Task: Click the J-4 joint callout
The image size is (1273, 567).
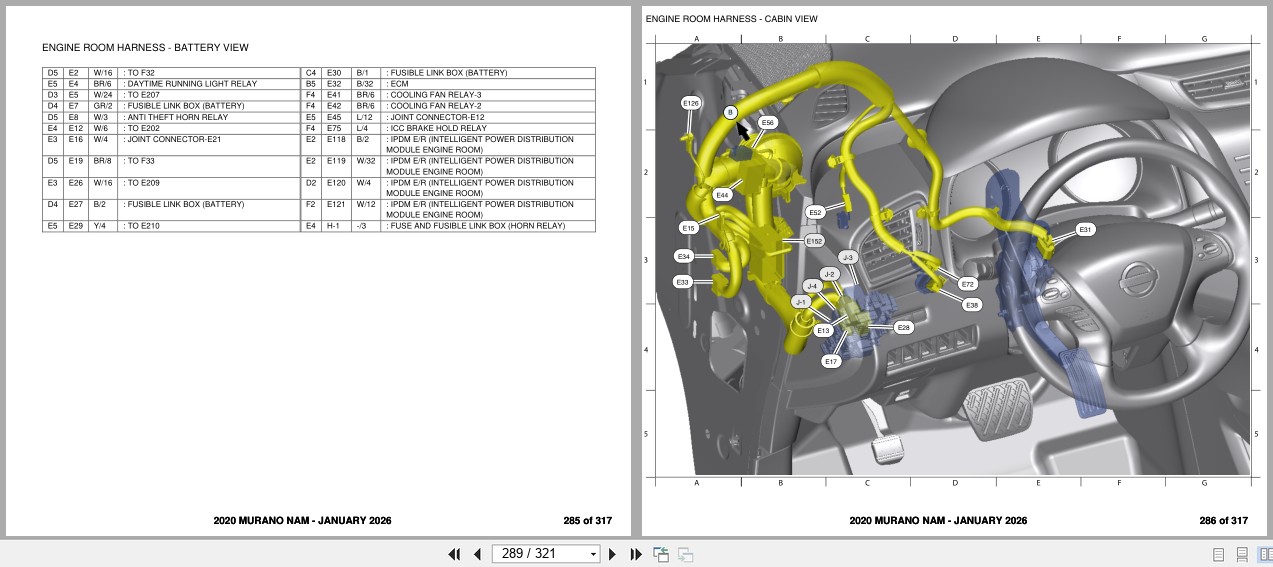Action: click(812, 286)
